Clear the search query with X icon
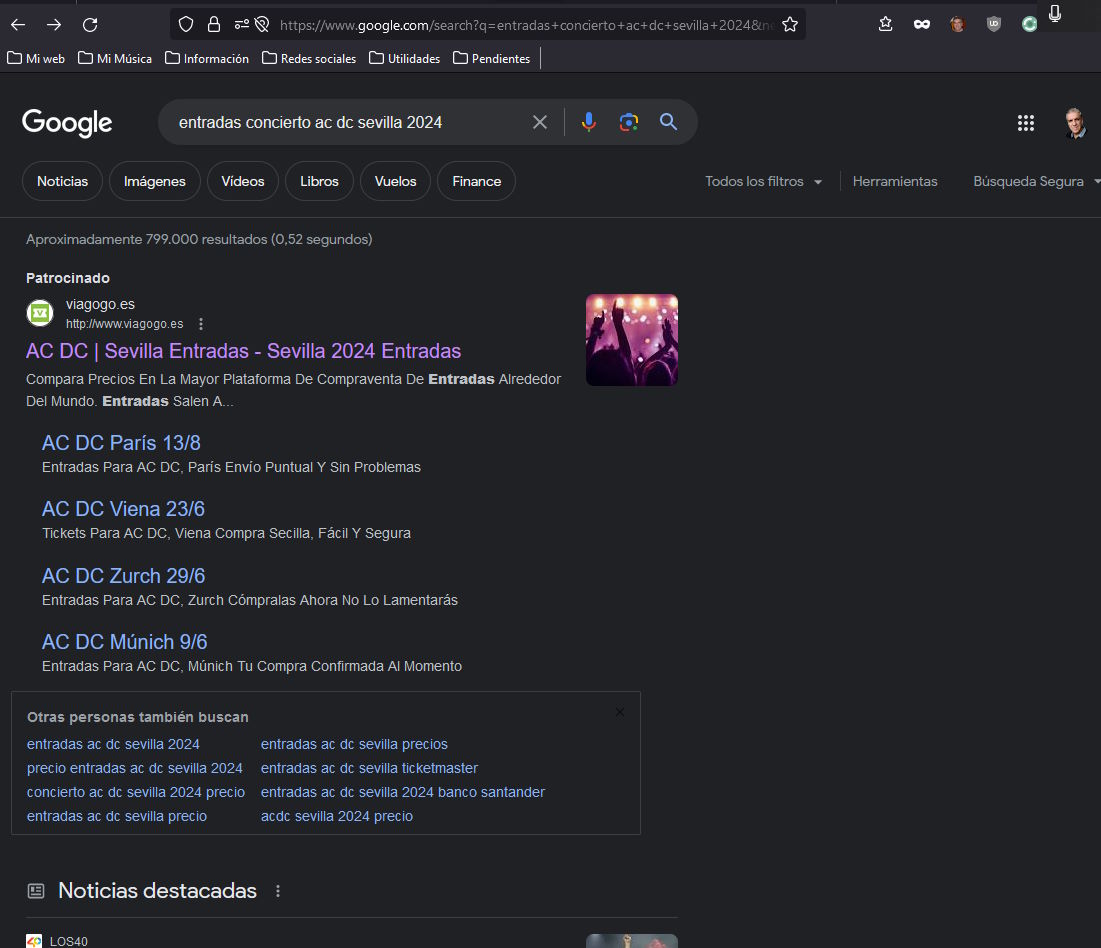1101x948 pixels. 540,122
